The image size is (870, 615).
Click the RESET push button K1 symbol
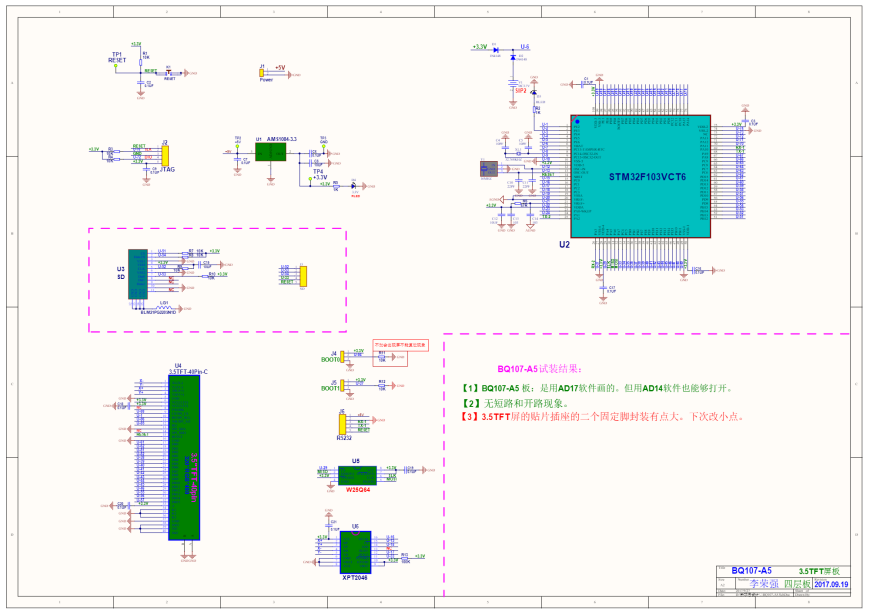coord(169,72)
